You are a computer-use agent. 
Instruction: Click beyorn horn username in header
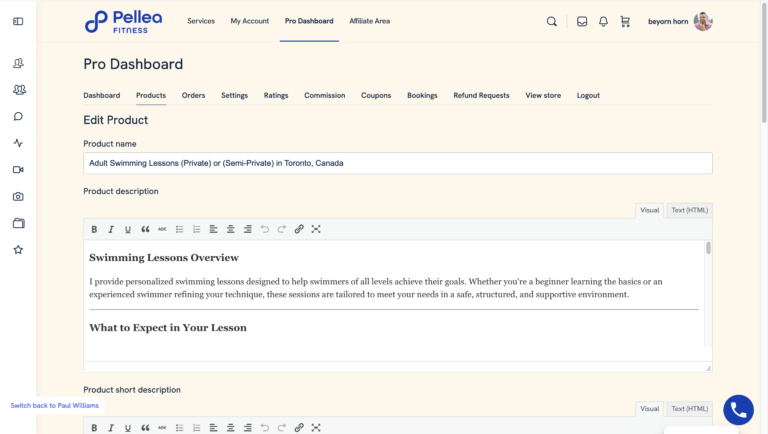(668, 22)
